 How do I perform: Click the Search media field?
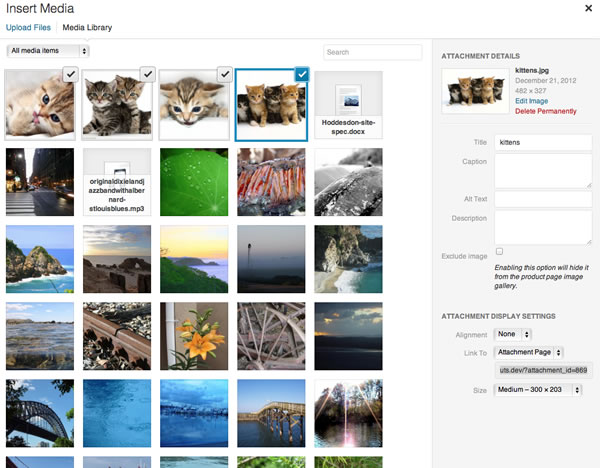(x=373, y=52)
